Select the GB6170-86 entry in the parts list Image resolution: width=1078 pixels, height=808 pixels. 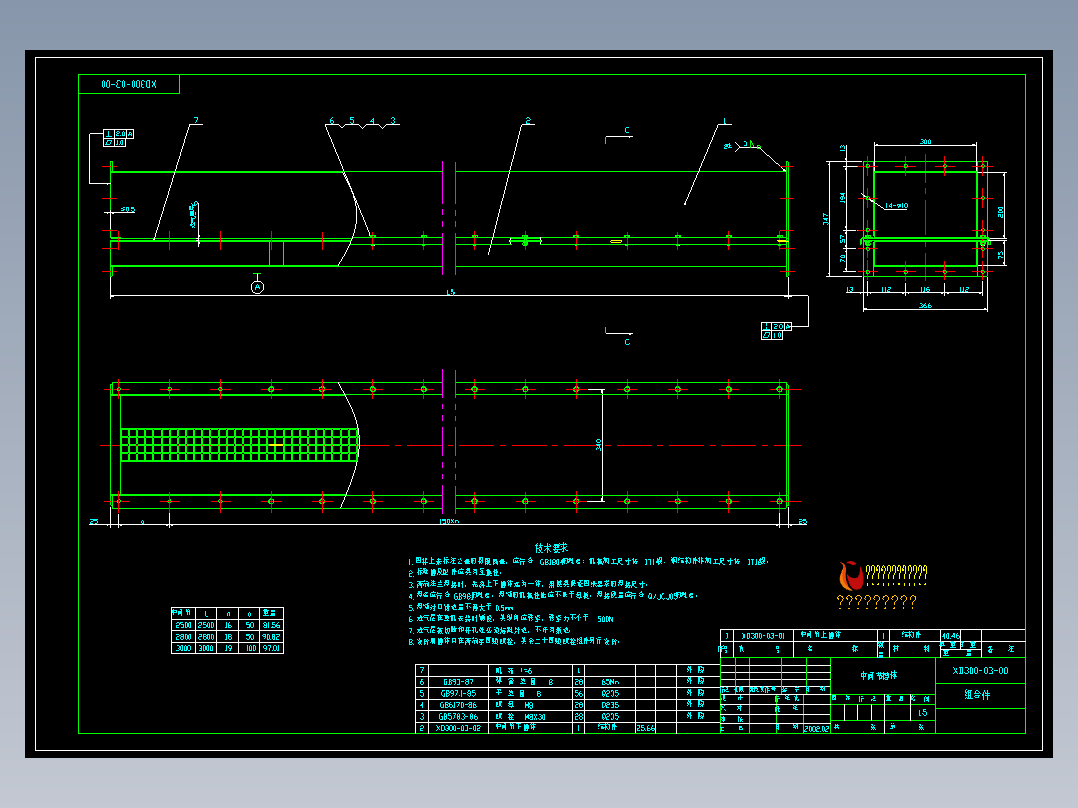click(x=458, y=705)
